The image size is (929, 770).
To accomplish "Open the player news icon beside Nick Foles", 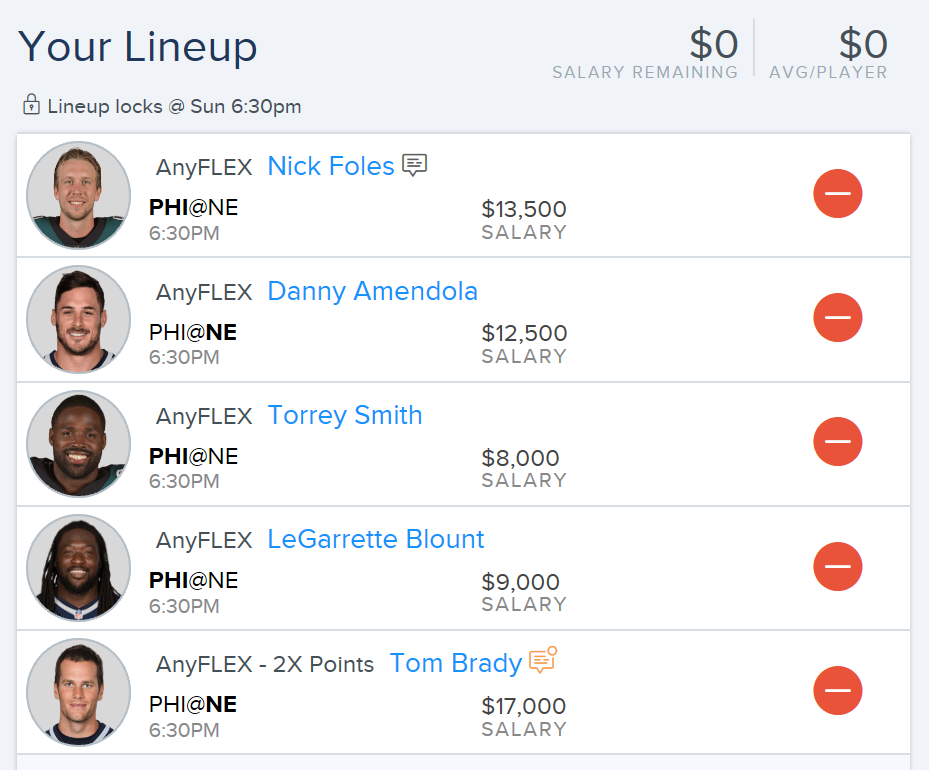I will pos(414,165).
